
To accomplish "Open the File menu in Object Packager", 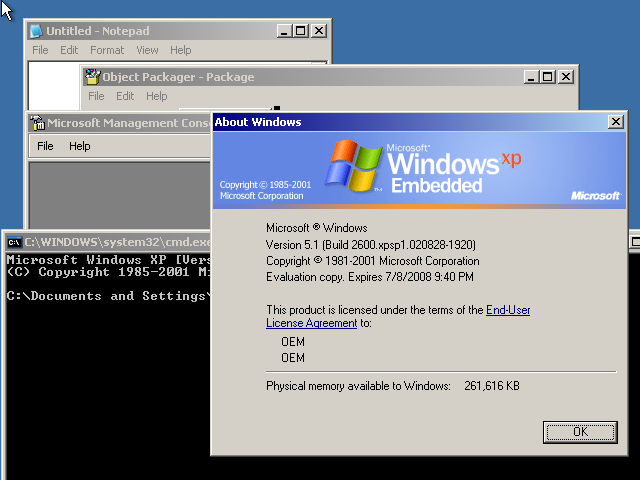I will click(x=96, y=96).
